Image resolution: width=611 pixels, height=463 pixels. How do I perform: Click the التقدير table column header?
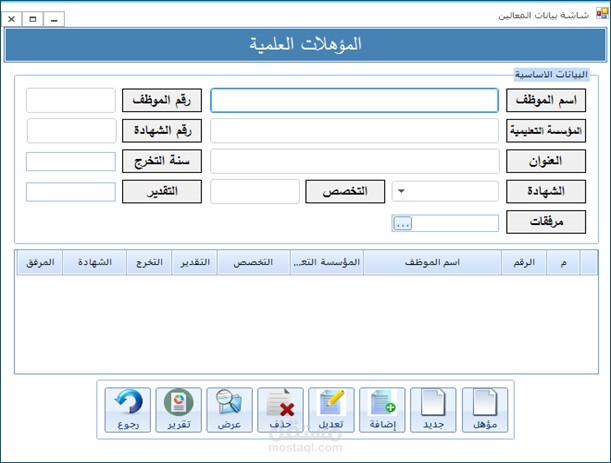pyautogui.click(x=194, y=263)
